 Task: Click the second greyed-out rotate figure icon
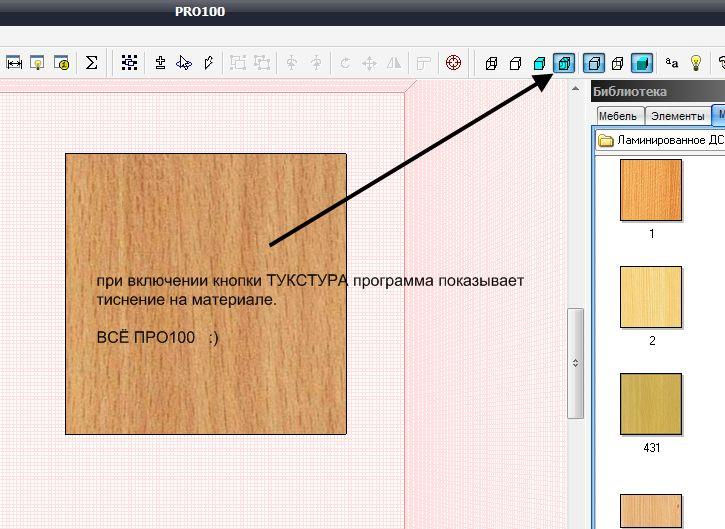[316, 62]
